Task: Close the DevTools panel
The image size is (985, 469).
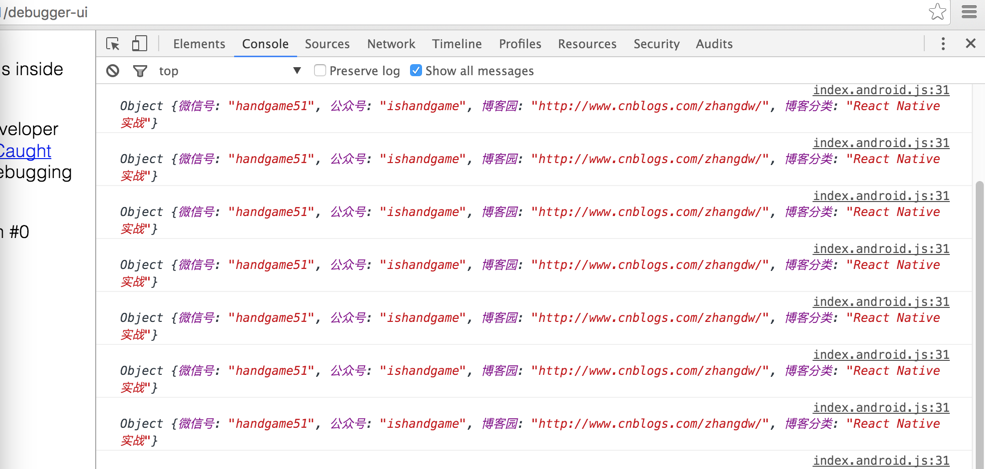Action: tap(970, 44)
